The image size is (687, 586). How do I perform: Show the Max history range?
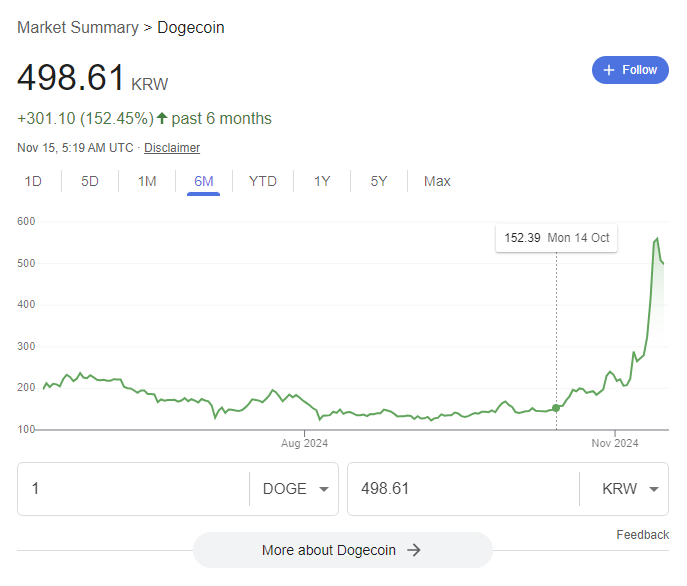click(x=437, y=181)
